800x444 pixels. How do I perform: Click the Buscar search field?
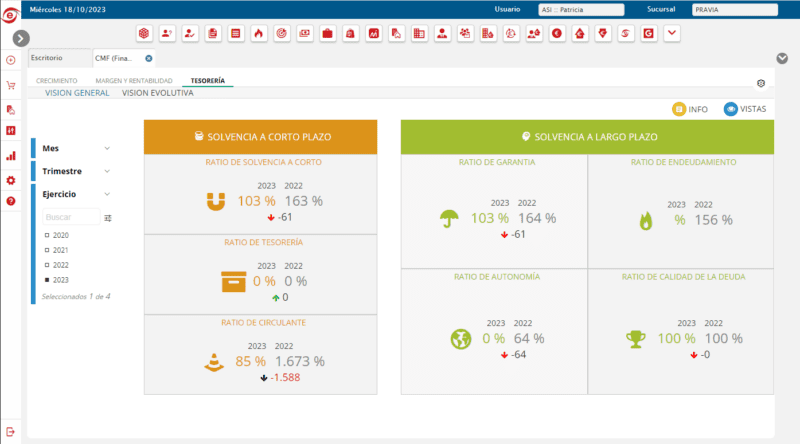pos(71,217)
